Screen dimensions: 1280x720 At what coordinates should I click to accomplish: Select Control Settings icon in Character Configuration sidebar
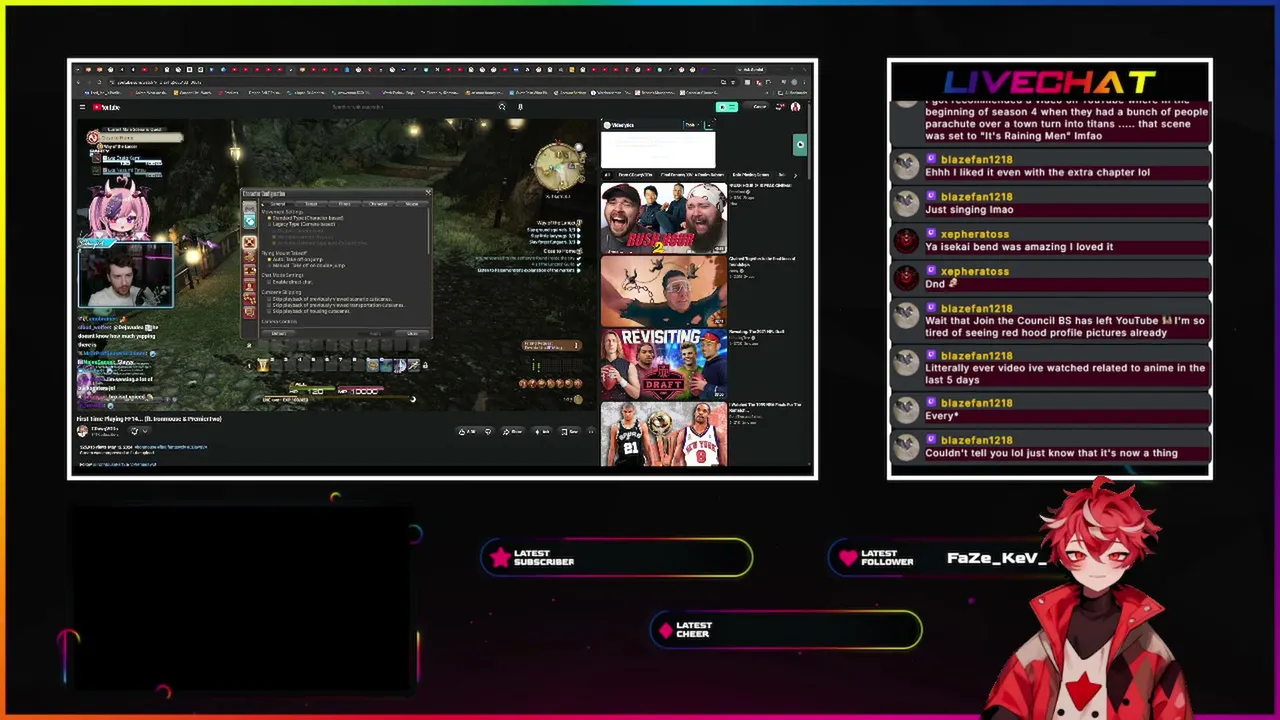pyautogui.click(x=249, y=242)
